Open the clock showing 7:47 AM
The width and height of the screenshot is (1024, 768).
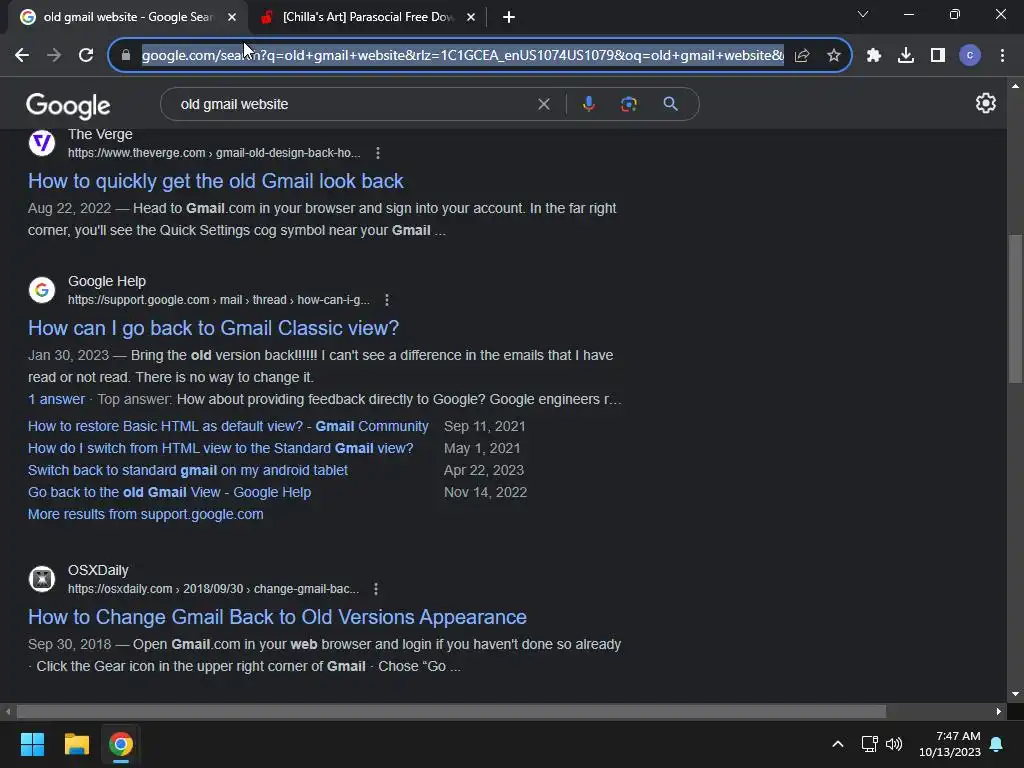tap(950, 744)
